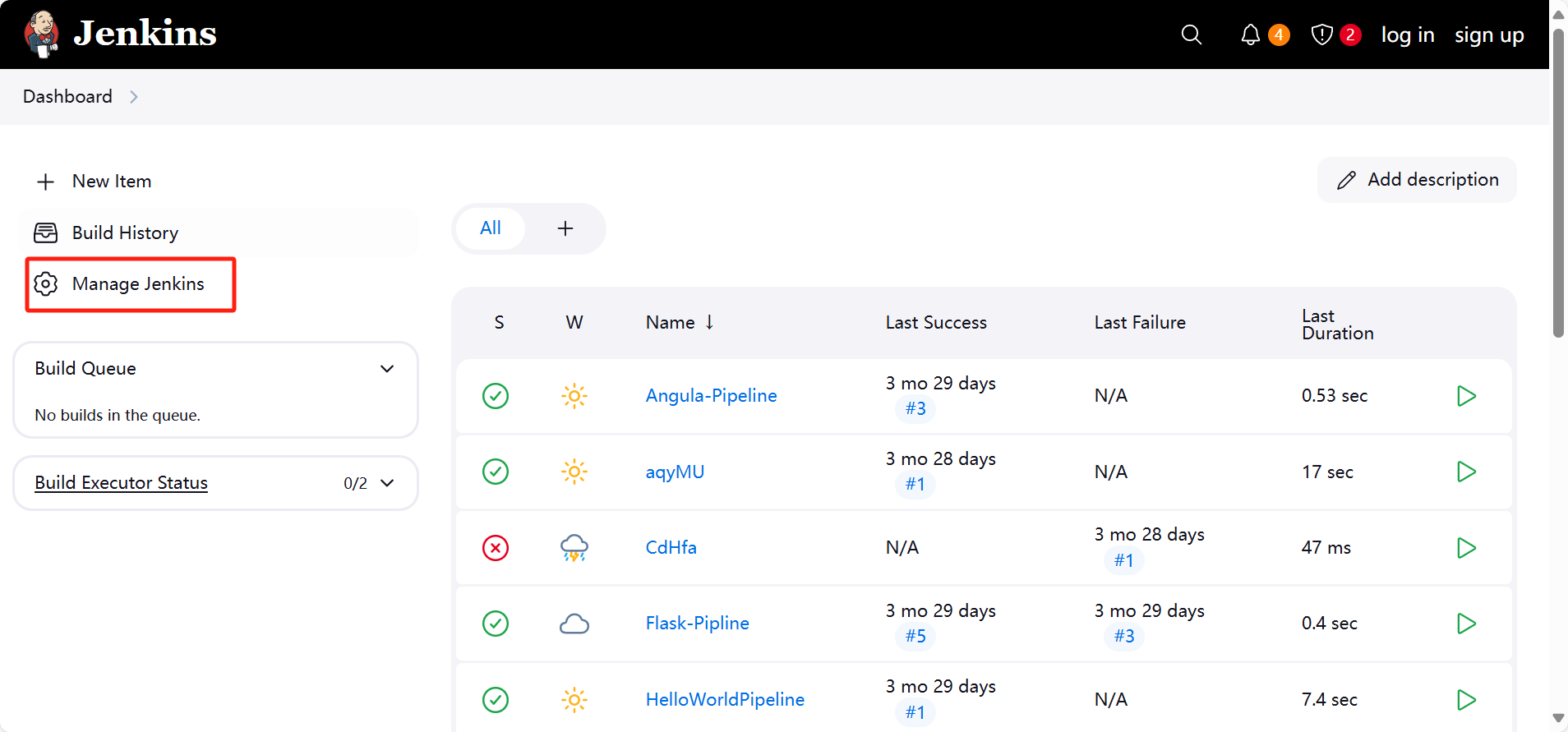Click CdHfa stormy weather icon

pos(574,548)
